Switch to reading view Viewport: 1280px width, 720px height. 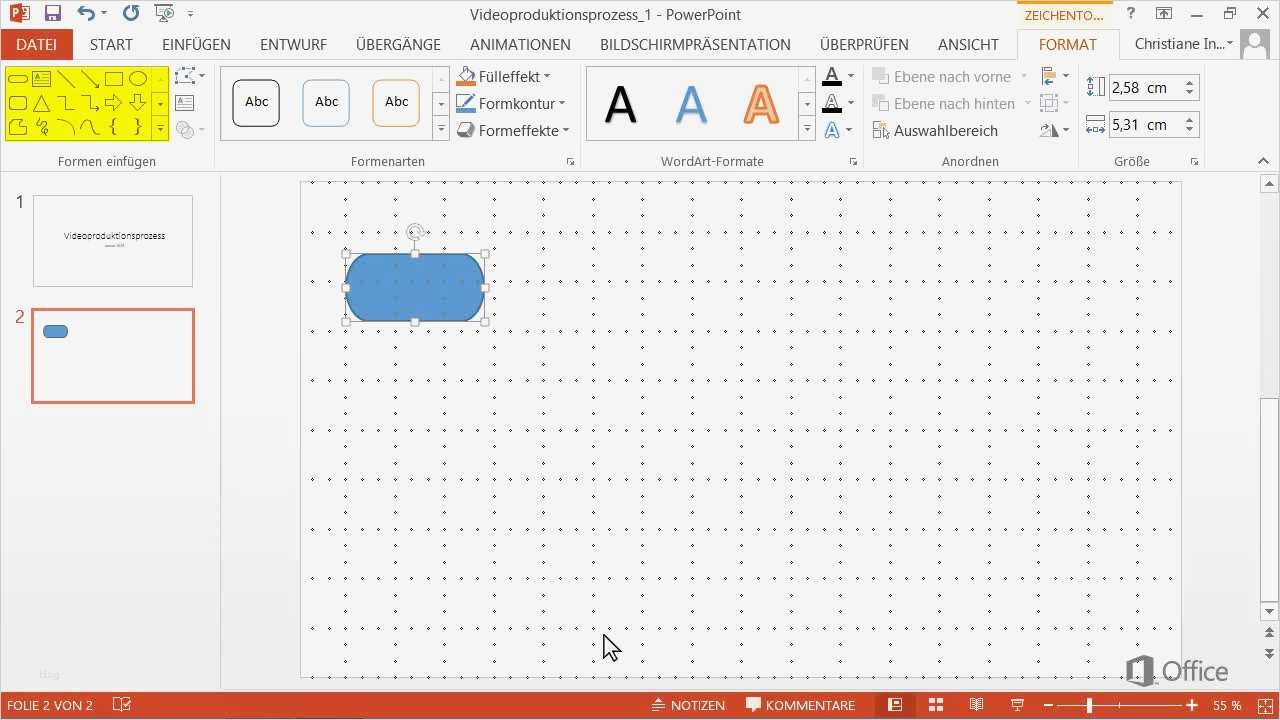click(977, 705)
